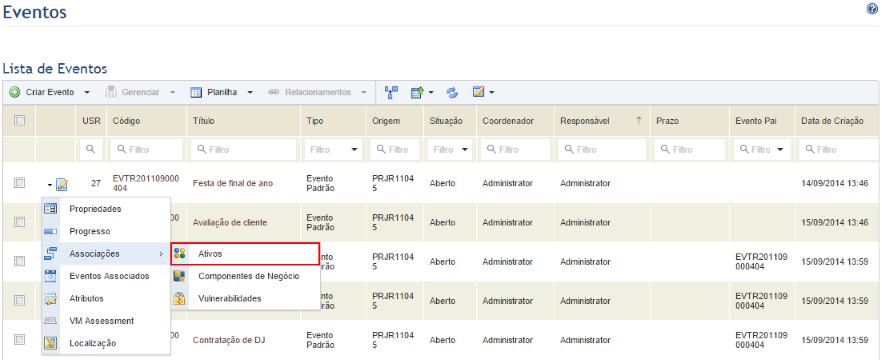This screenshot has height=360, width=882.
Task: Check the Contratação de DJ row checkbox
Action: click(19, 339)
